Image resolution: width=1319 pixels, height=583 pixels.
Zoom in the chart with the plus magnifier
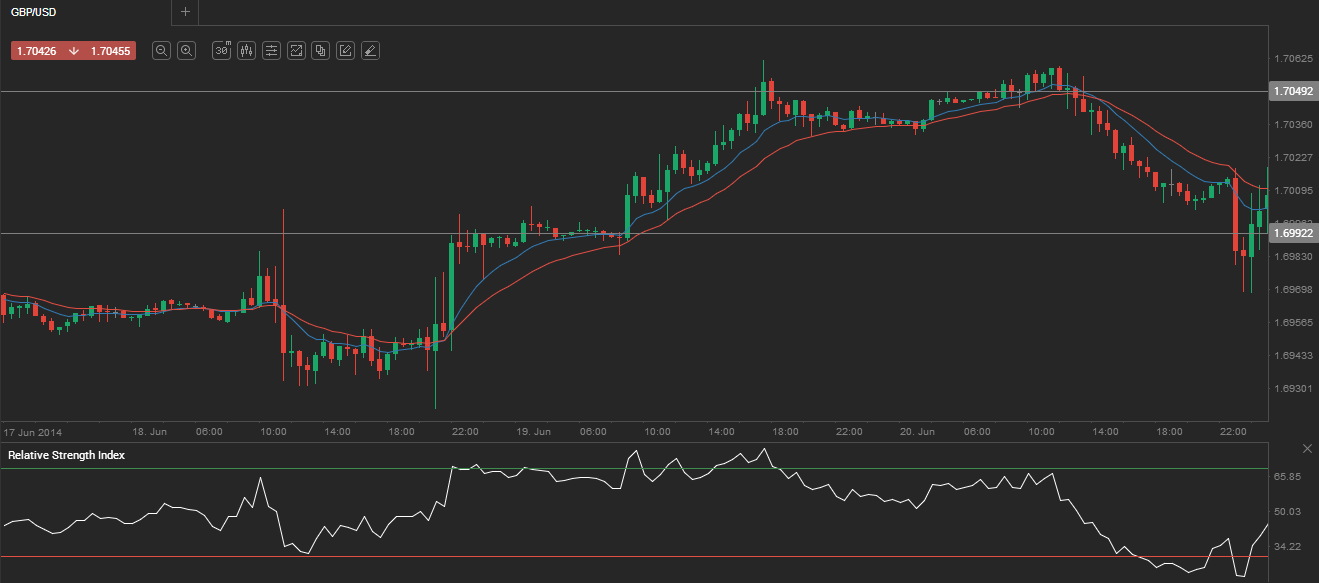point(186,50)
